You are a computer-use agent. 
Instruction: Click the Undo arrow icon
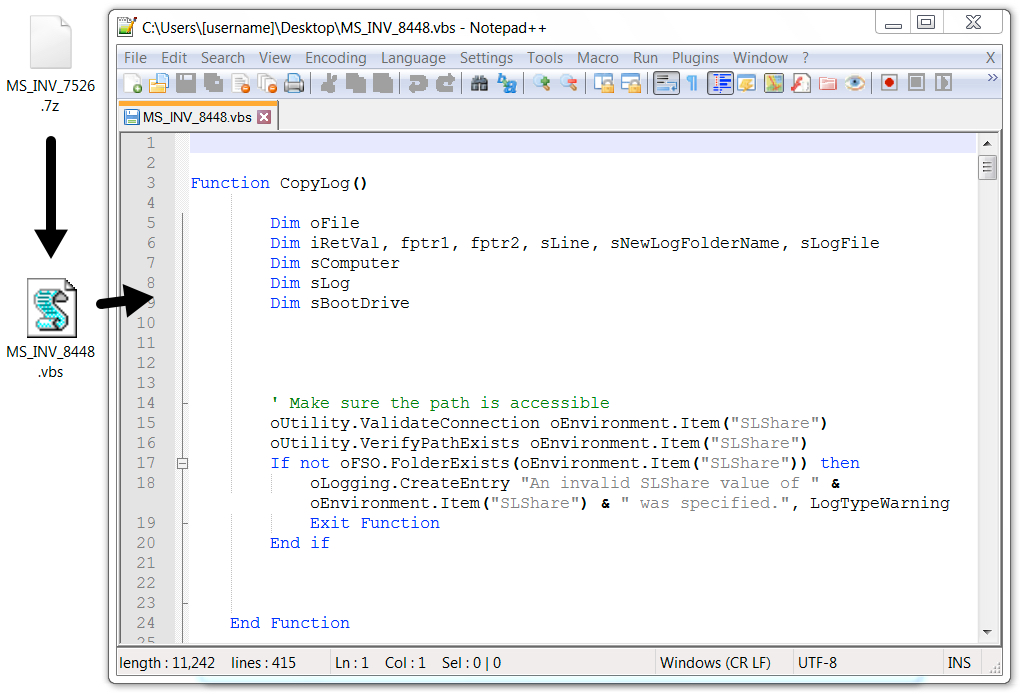(x=418, y=83)
